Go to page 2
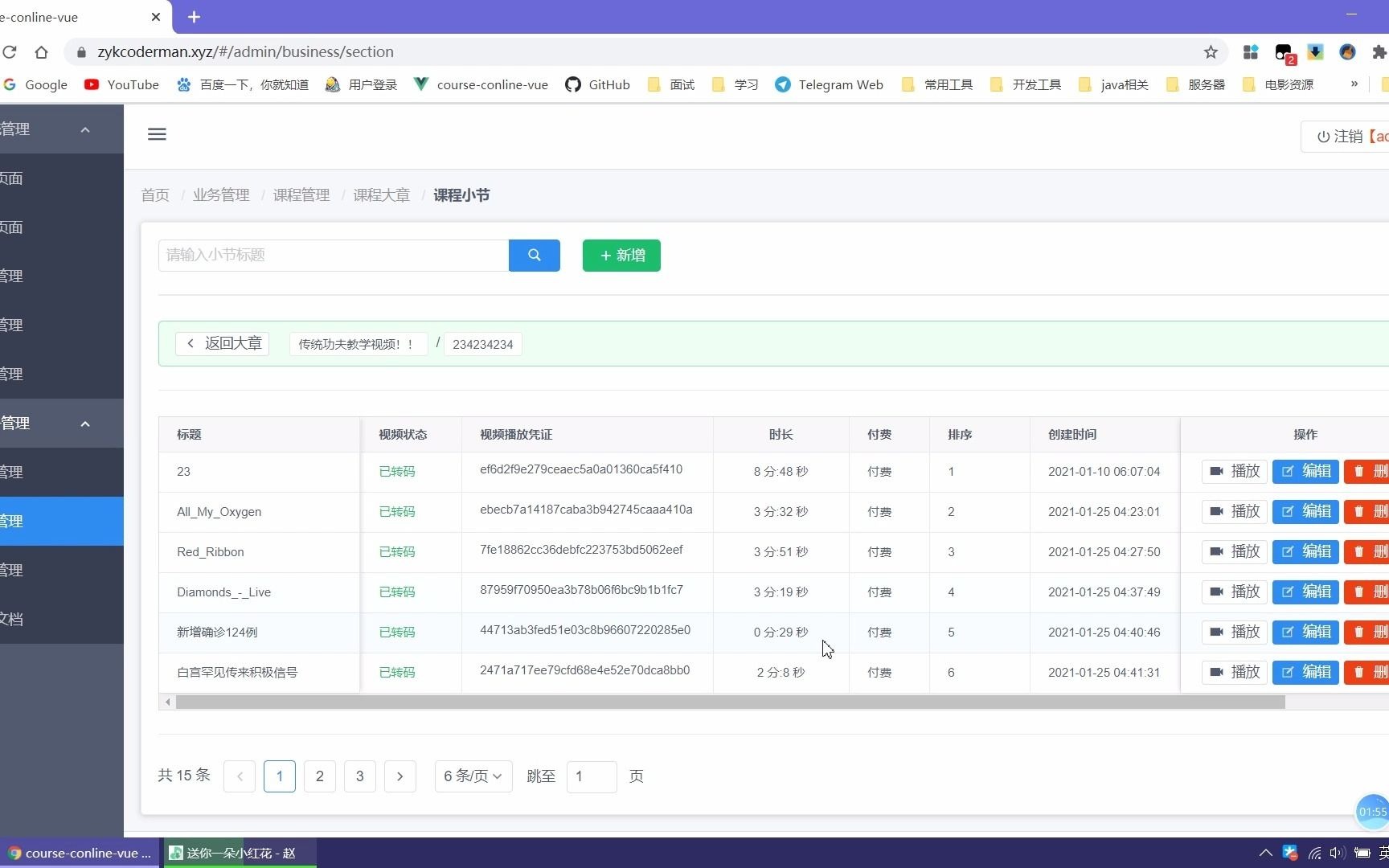This screenshot has height=868, width=1389. (320, 776)
